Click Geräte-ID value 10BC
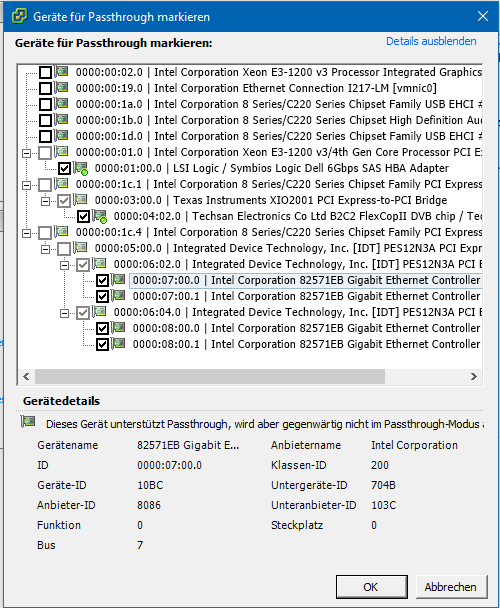The width and height of the screenshot is (500, 608). tap(150, 485)
